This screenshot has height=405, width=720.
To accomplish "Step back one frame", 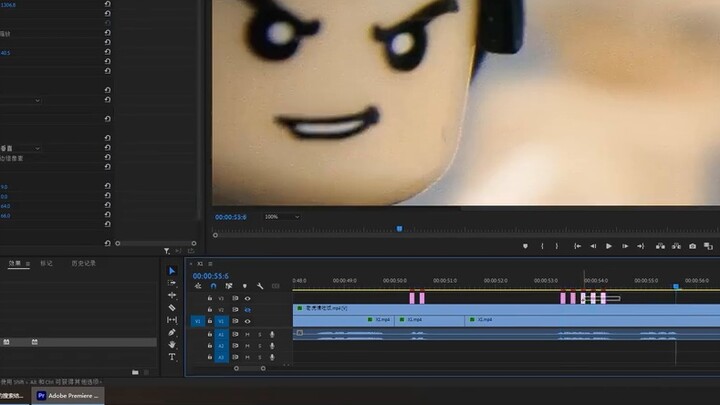I will coord(593,246).
